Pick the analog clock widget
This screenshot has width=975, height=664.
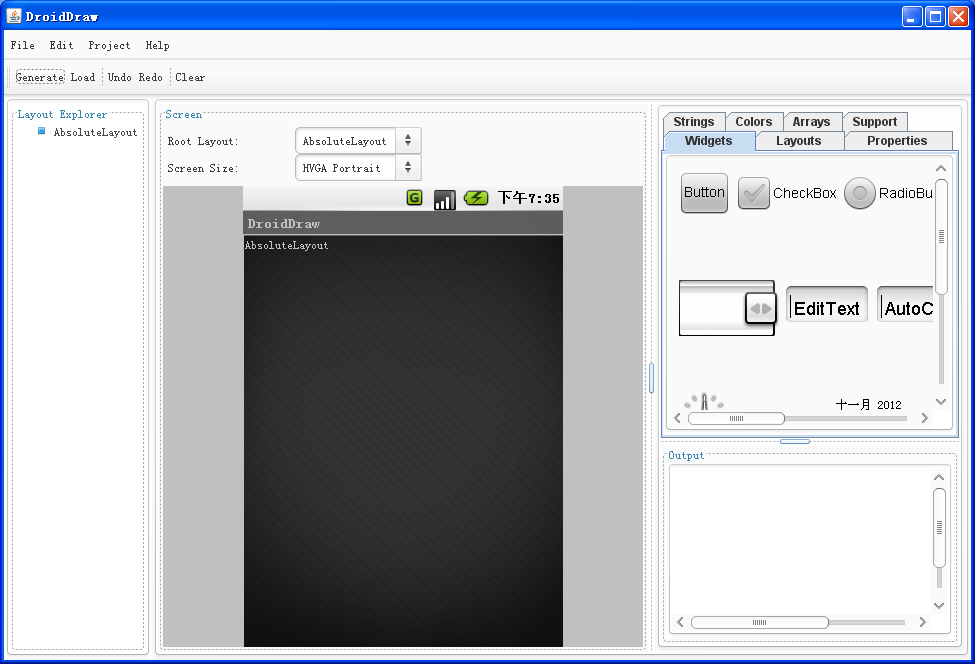tap(704, 402)
